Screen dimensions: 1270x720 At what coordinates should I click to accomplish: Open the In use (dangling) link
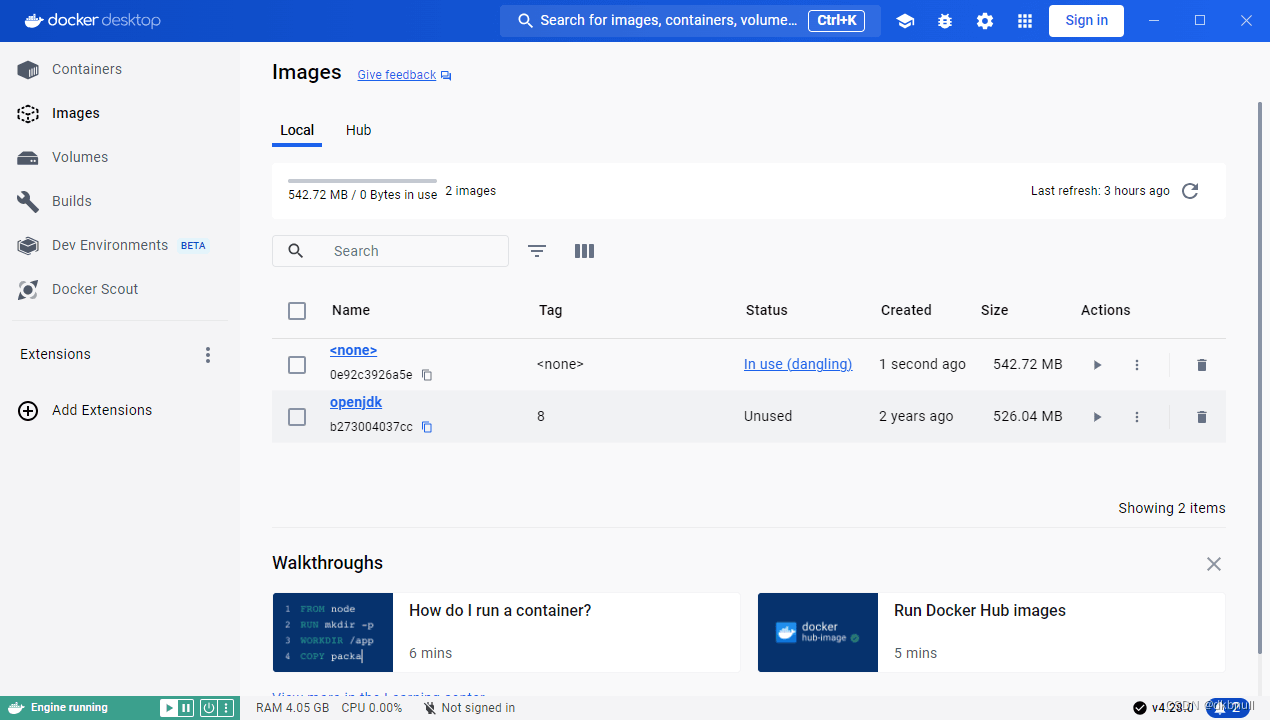click(x=798, y=365)
